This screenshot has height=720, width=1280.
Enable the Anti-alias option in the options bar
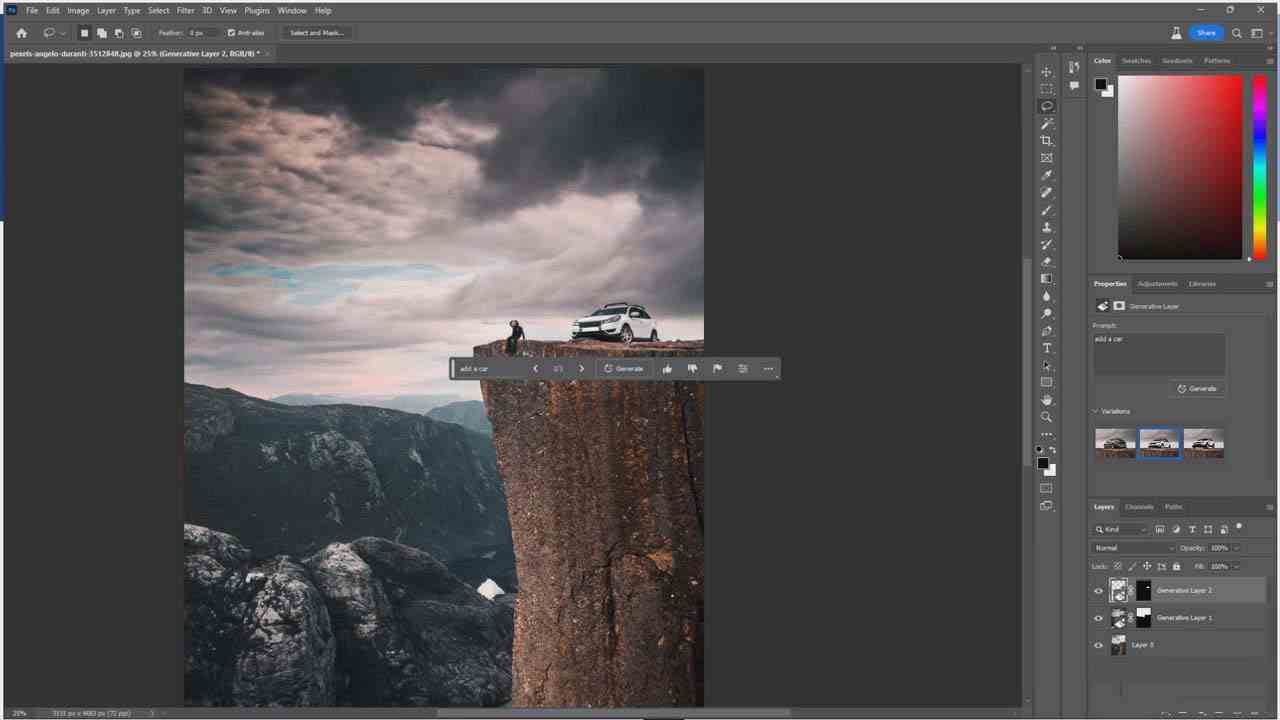(x=231, y=32)
